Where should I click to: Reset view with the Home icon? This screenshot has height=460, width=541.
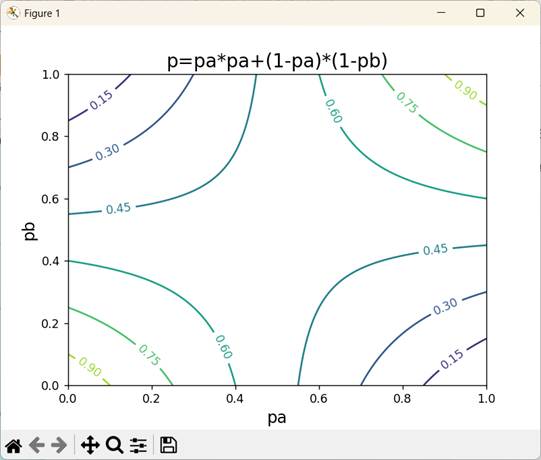point(14,446)
